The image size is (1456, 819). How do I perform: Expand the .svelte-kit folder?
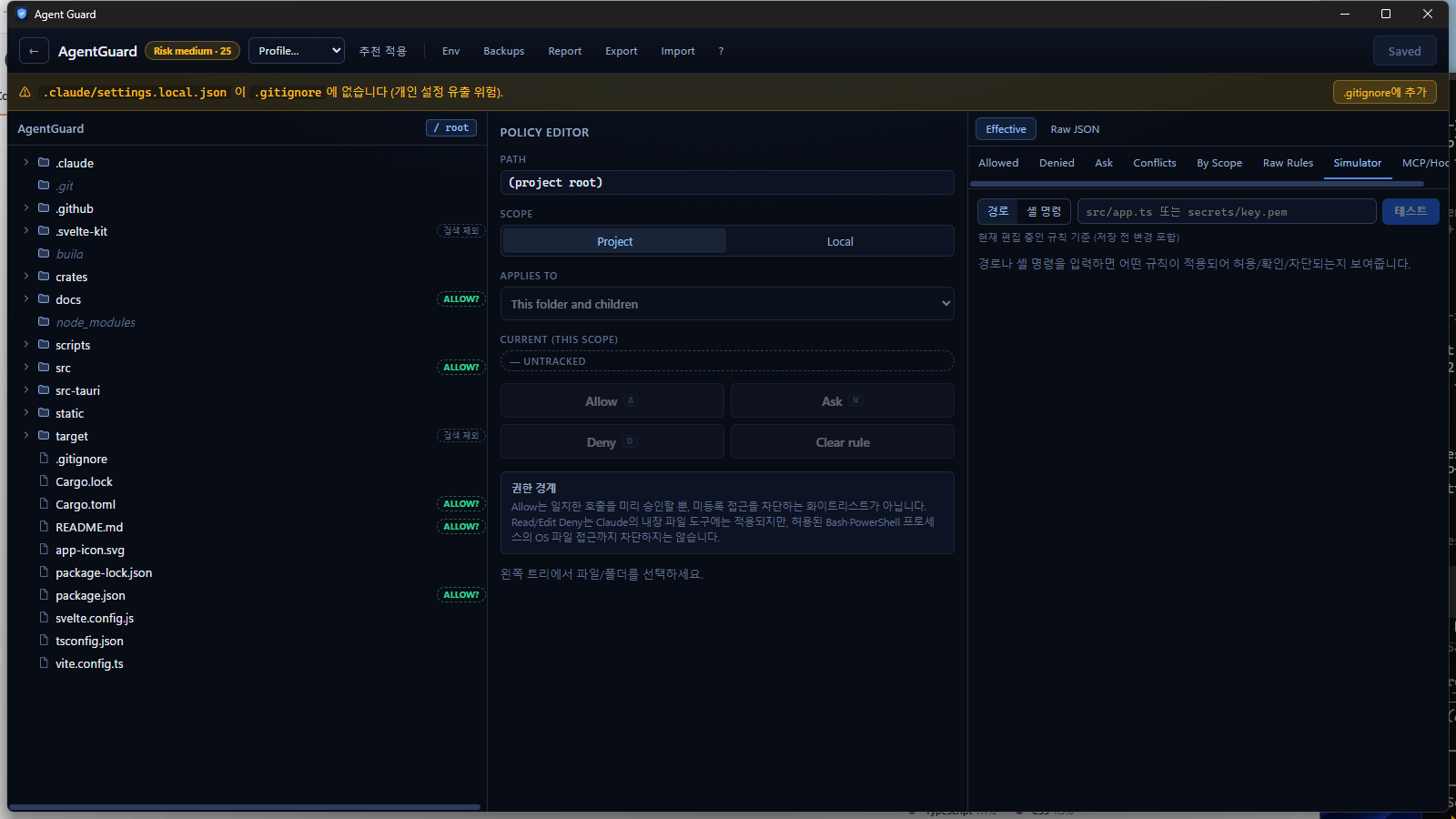[x=25, y=230]
